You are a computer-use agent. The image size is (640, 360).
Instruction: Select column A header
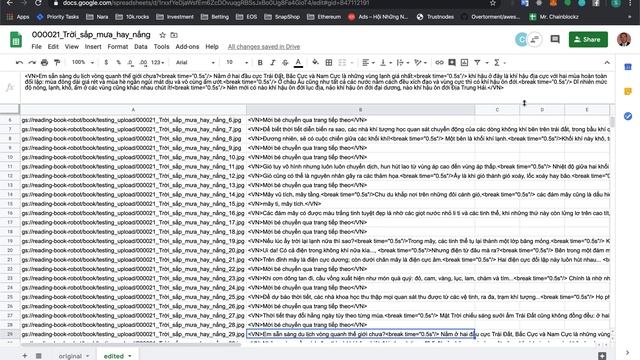[x=133, y=109]
